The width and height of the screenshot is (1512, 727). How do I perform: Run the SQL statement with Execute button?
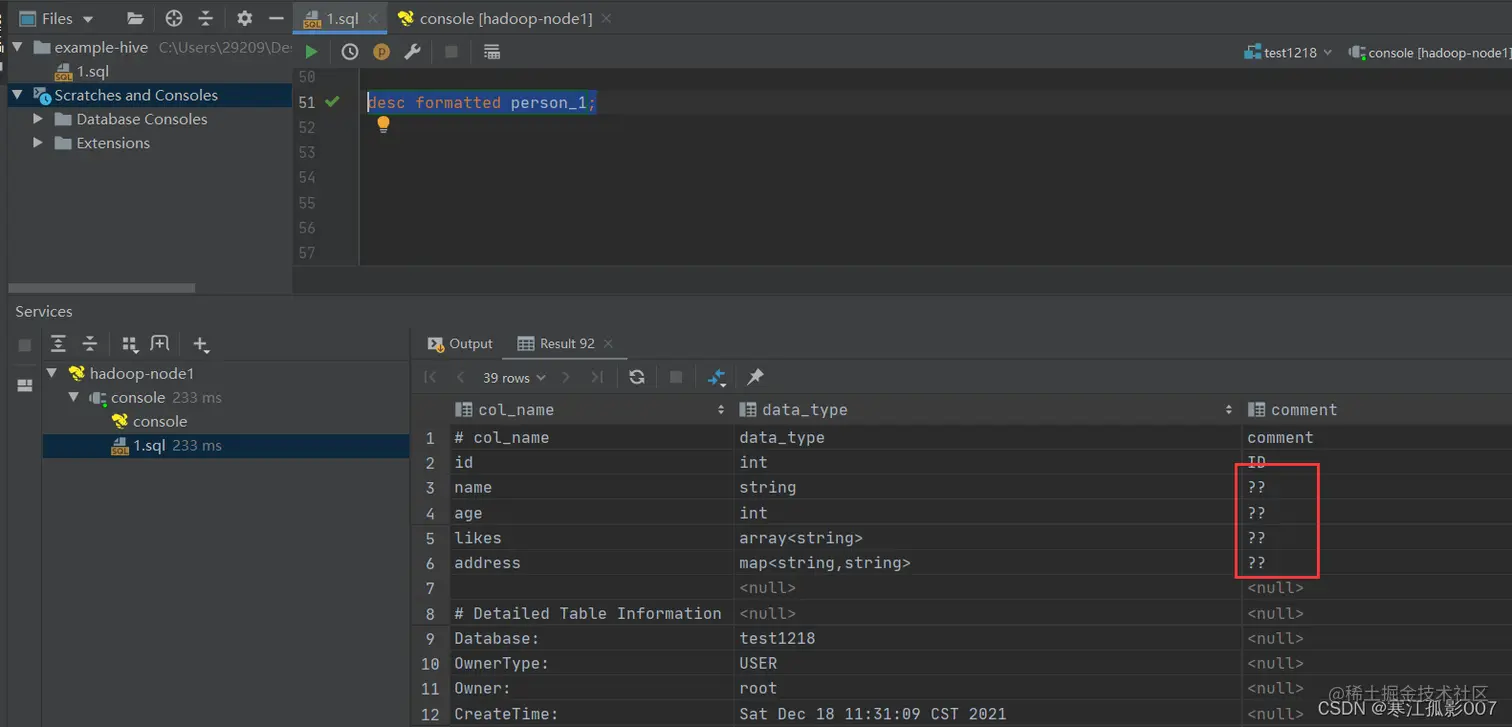click(x=312, y=52)
